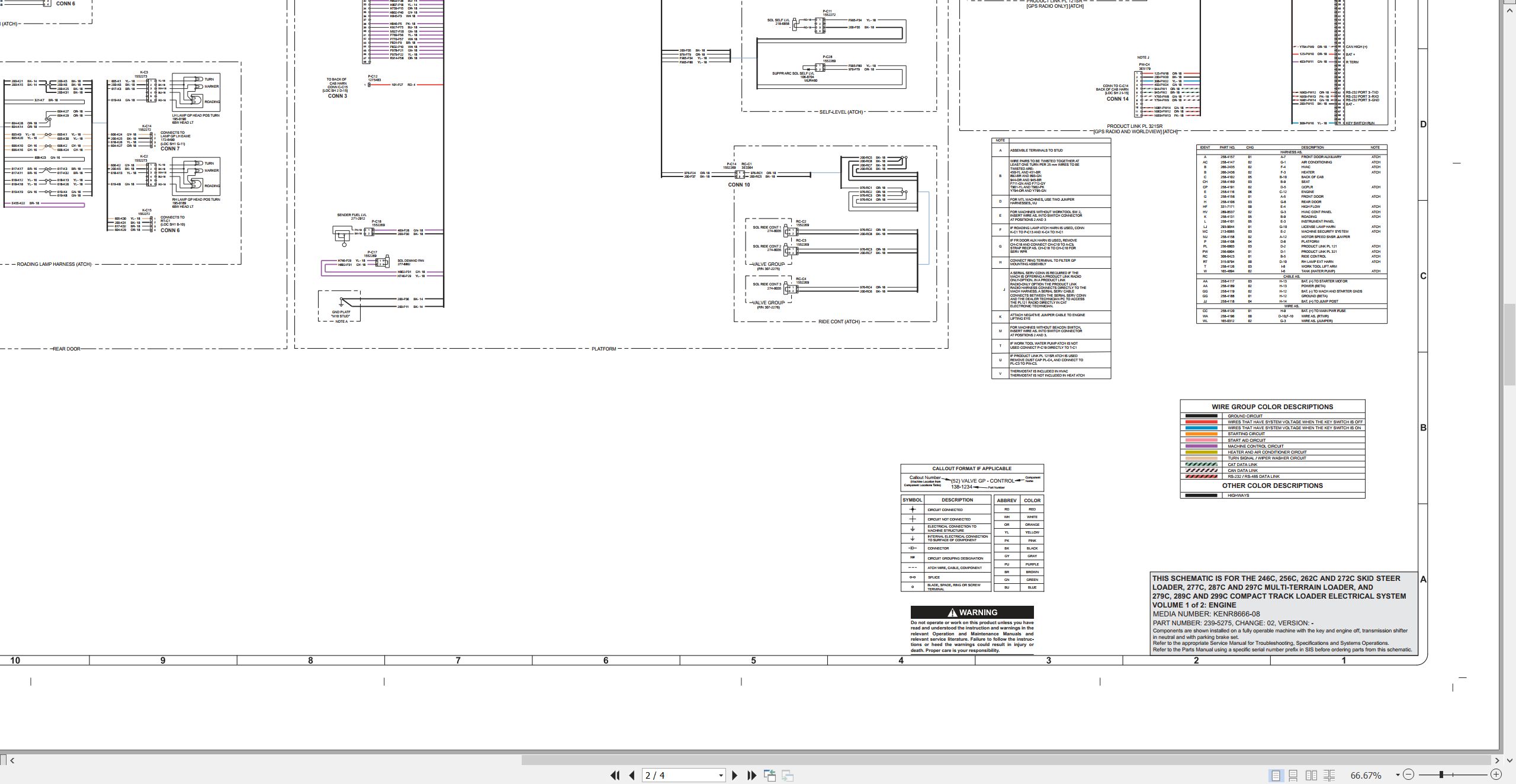Click the ROADING LAMP HARNESS (ATCH) label
Screen dimensions: 1516x784
(x=54, y=264)
